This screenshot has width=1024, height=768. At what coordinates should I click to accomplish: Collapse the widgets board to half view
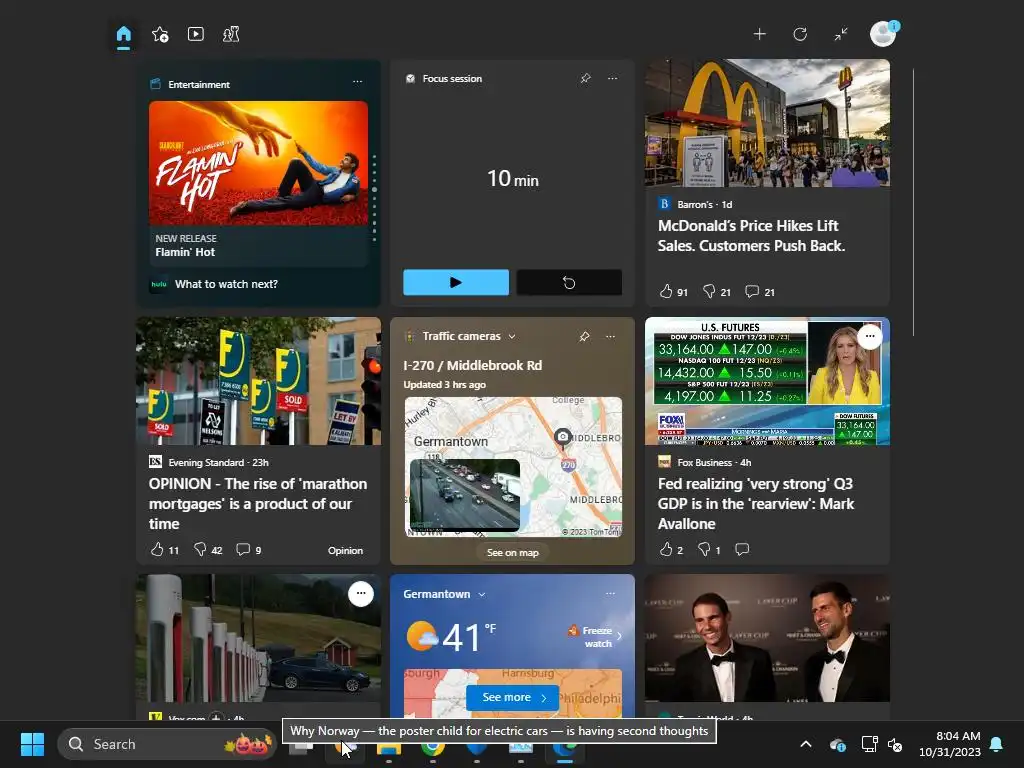[x=840, y=34]
